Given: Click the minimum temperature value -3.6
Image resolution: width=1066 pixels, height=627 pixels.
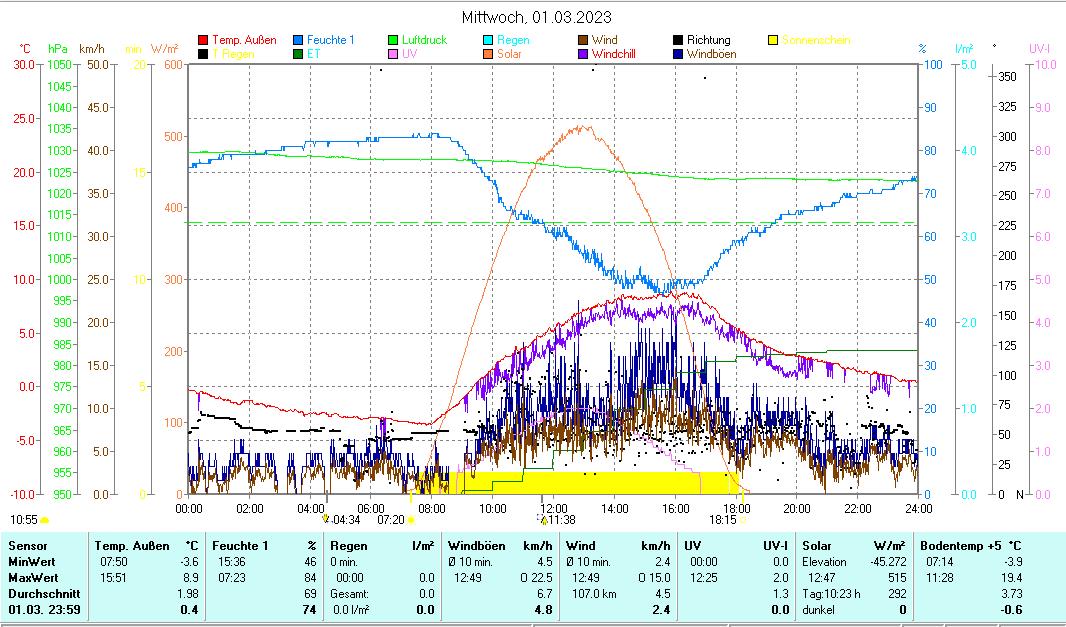Looking at the screenshot, I should [x=189, y=562].
